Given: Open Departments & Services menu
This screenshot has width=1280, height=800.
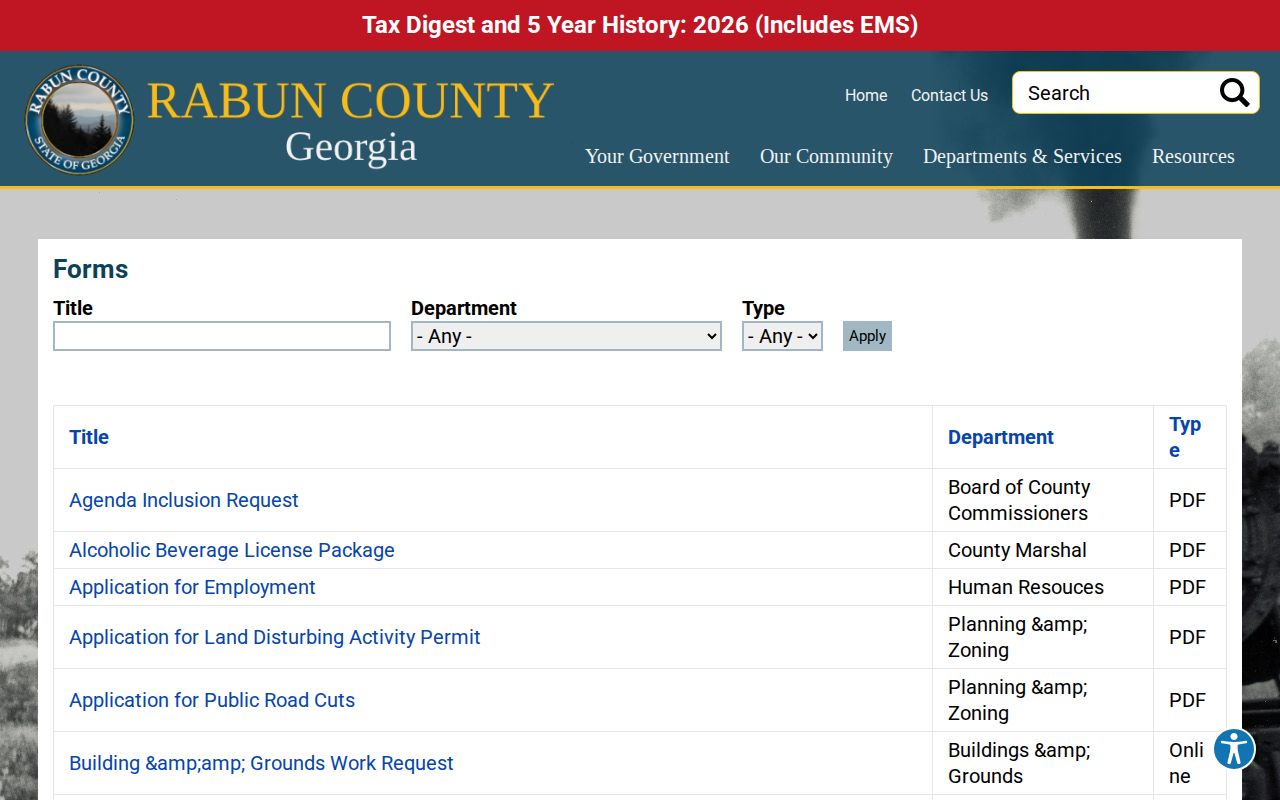Looking at the screenshot, I should 1022,156.
